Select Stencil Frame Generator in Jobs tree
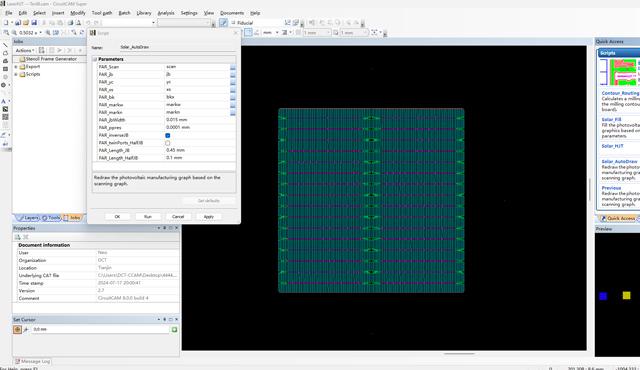 click(51, 59)
